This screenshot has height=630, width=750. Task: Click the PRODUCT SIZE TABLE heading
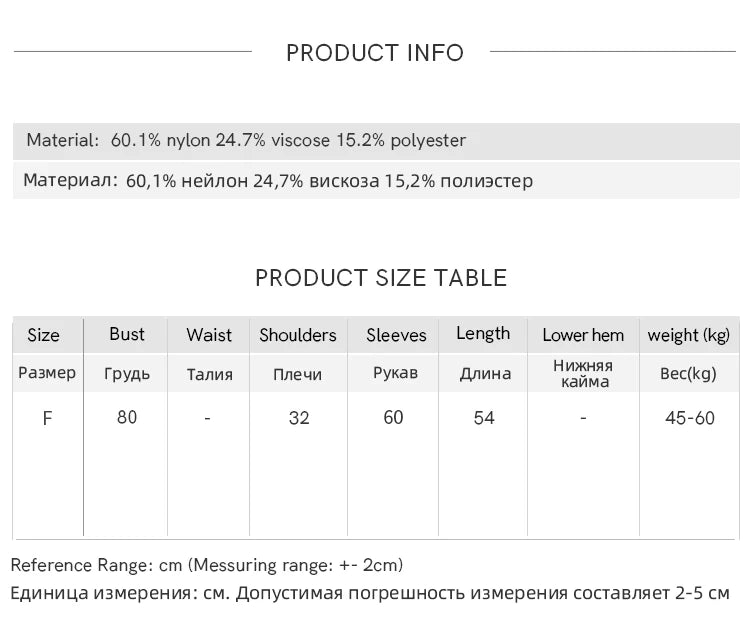(381, 278)
